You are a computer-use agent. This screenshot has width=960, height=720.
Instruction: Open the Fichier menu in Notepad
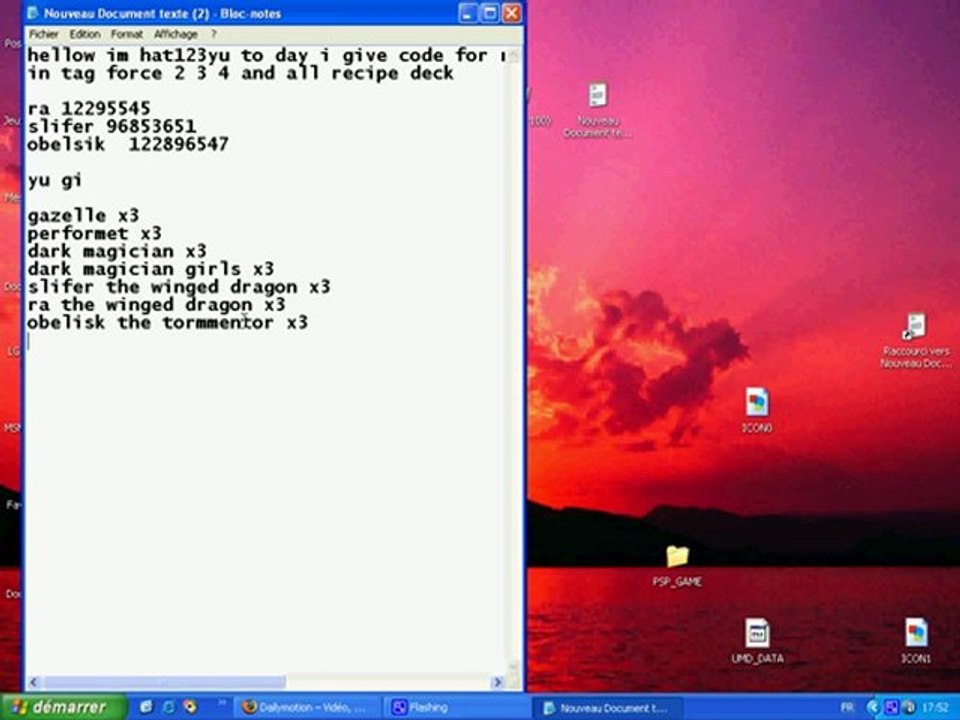(43, 34)
